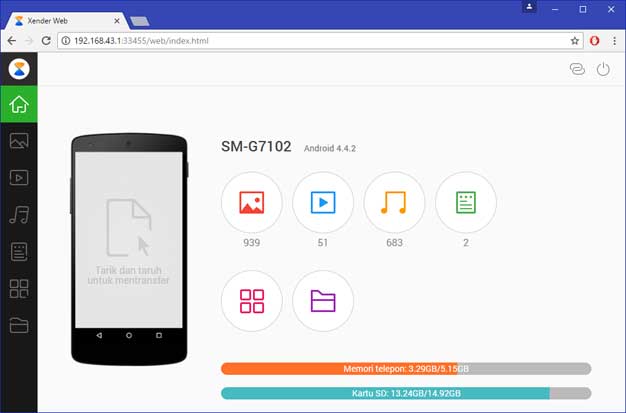This screenshot has width=626, height=413.
Task: Open the Documents section in sidebar
Action: [19, 252]
